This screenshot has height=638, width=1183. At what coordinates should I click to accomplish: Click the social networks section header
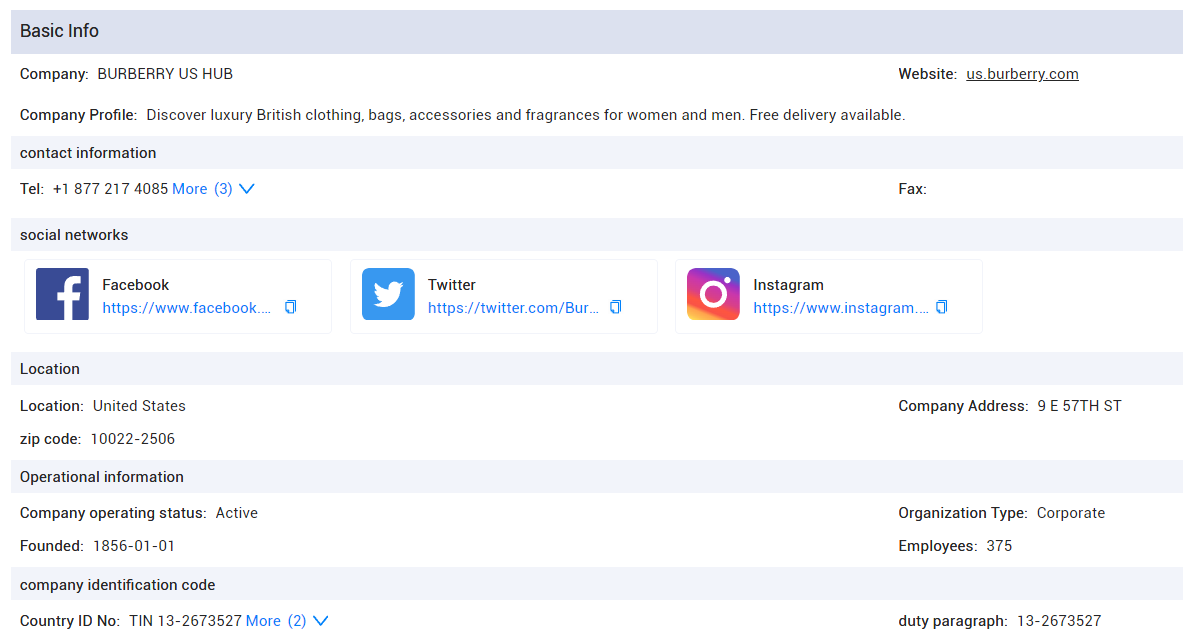tap(597, 235)
